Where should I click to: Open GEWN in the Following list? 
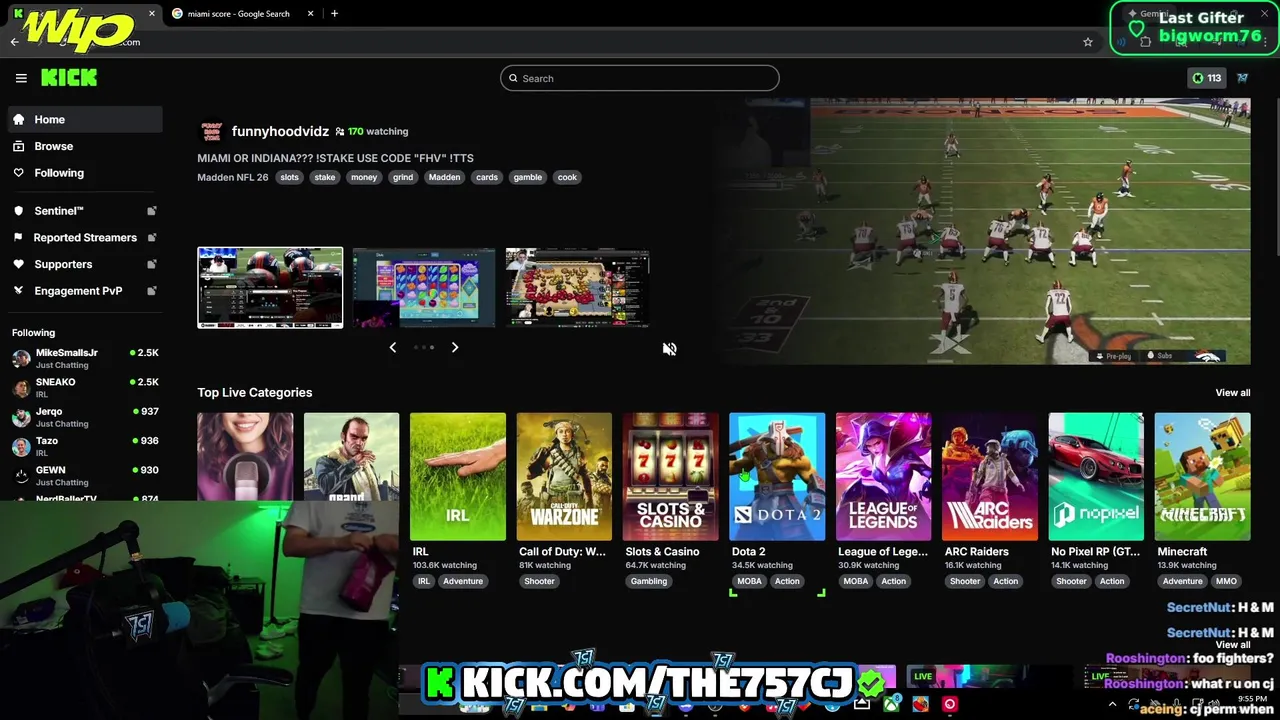[85, 475]
